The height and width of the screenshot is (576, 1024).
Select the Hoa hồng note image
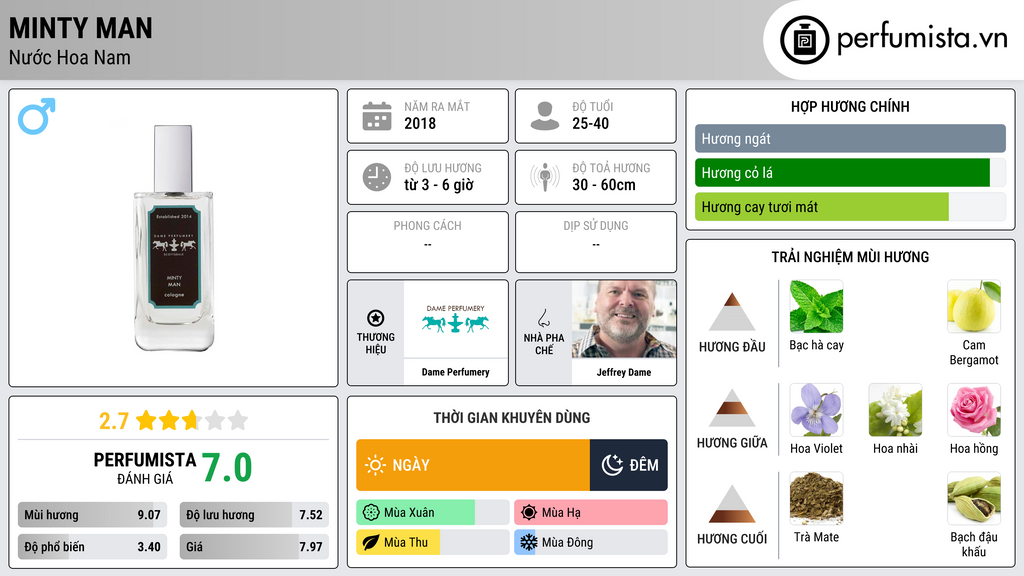coord(974,410)
